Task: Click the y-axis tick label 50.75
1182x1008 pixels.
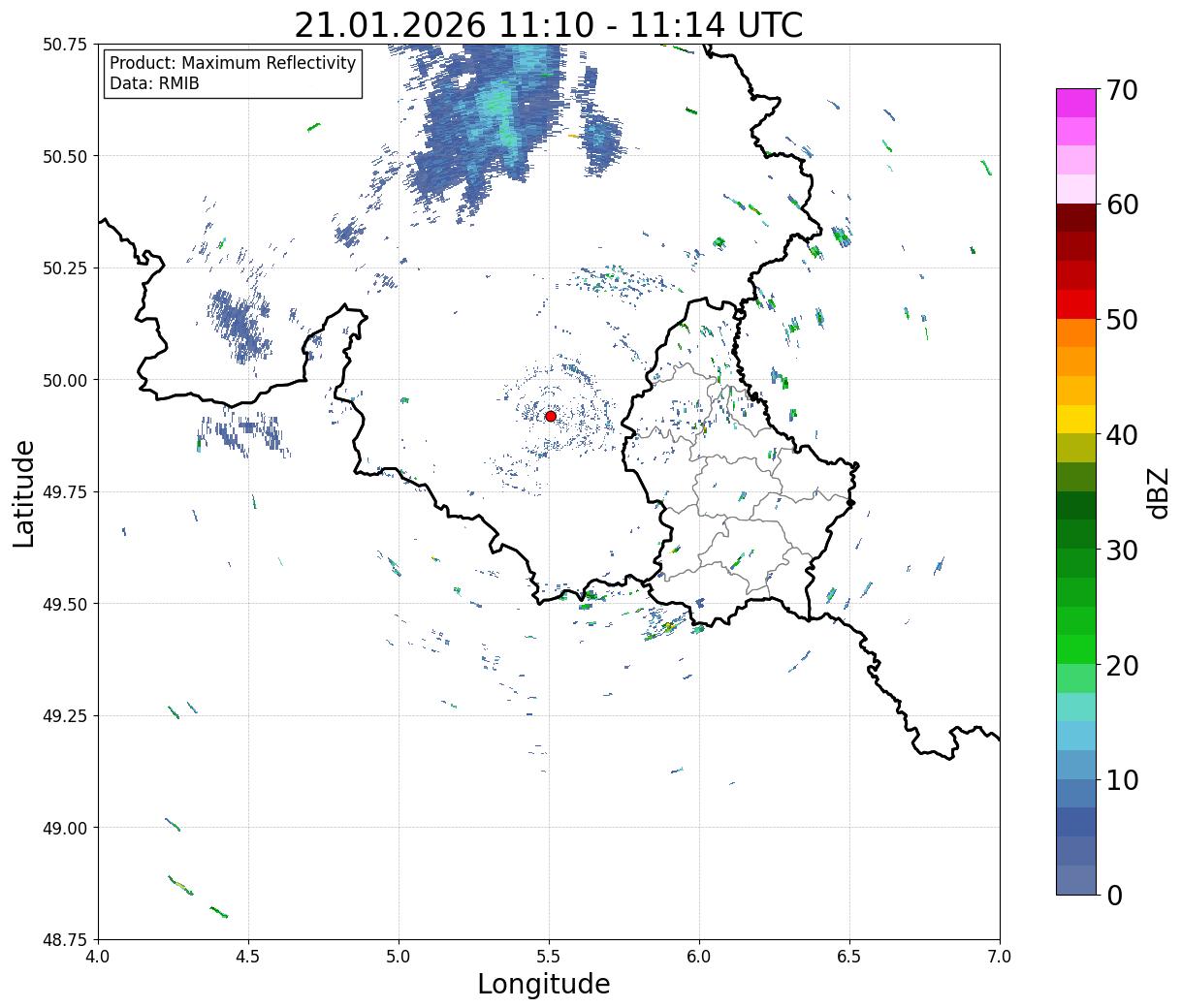Action: coord(65,45)
